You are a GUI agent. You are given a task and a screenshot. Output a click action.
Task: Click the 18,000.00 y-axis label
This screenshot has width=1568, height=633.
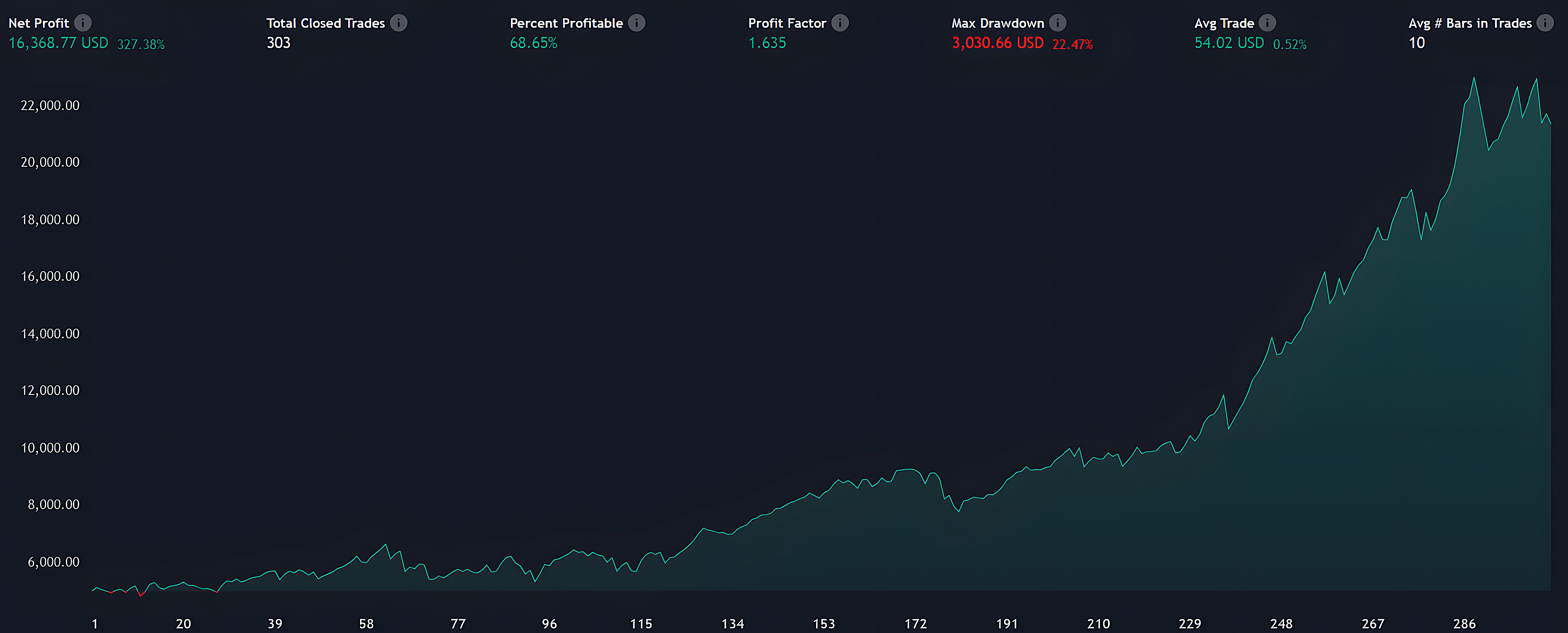click(50, 220)
